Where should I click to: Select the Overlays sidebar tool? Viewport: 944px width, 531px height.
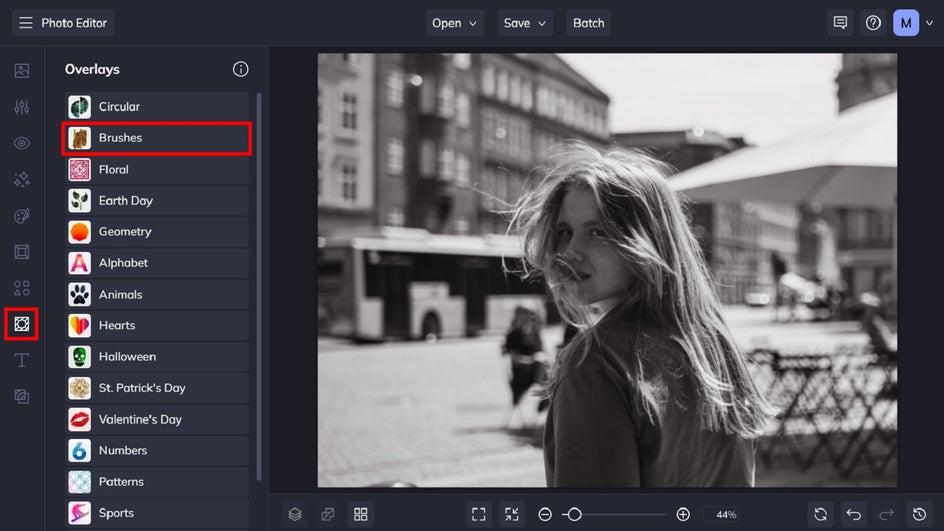(x=22, y=324)
